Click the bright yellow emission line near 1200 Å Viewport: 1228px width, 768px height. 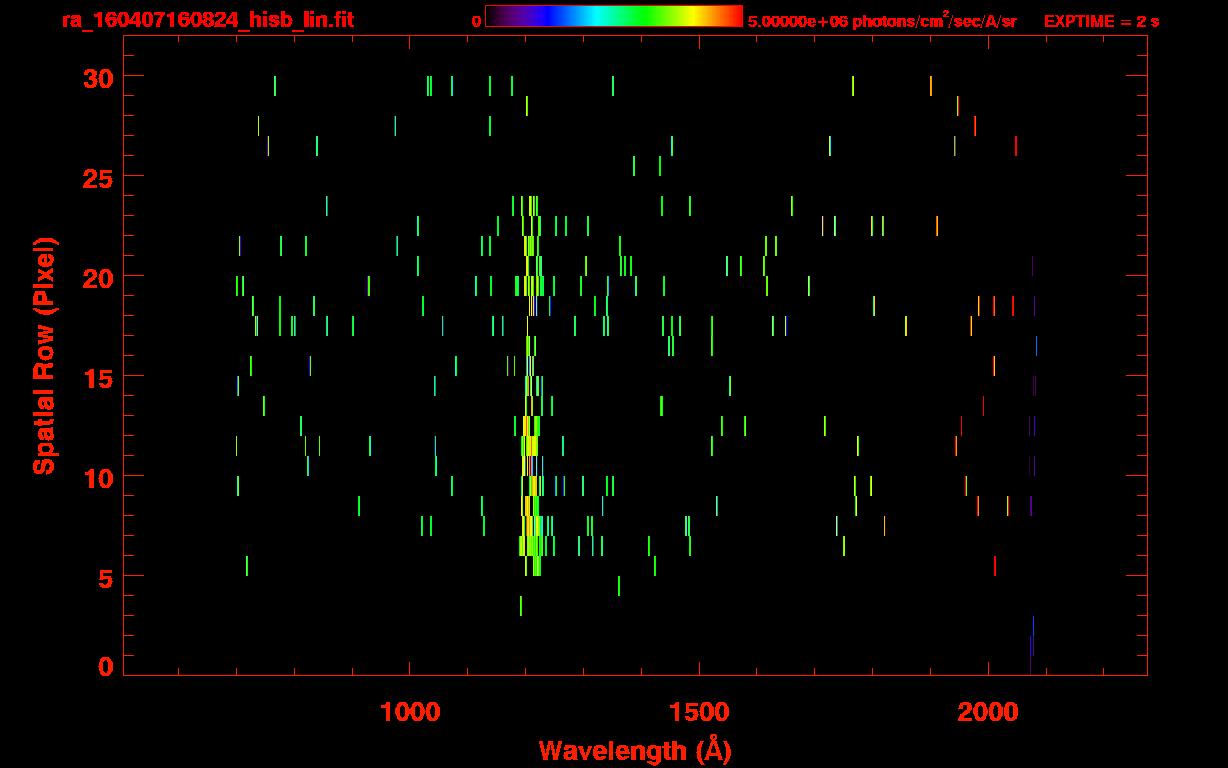pos(530,446)
